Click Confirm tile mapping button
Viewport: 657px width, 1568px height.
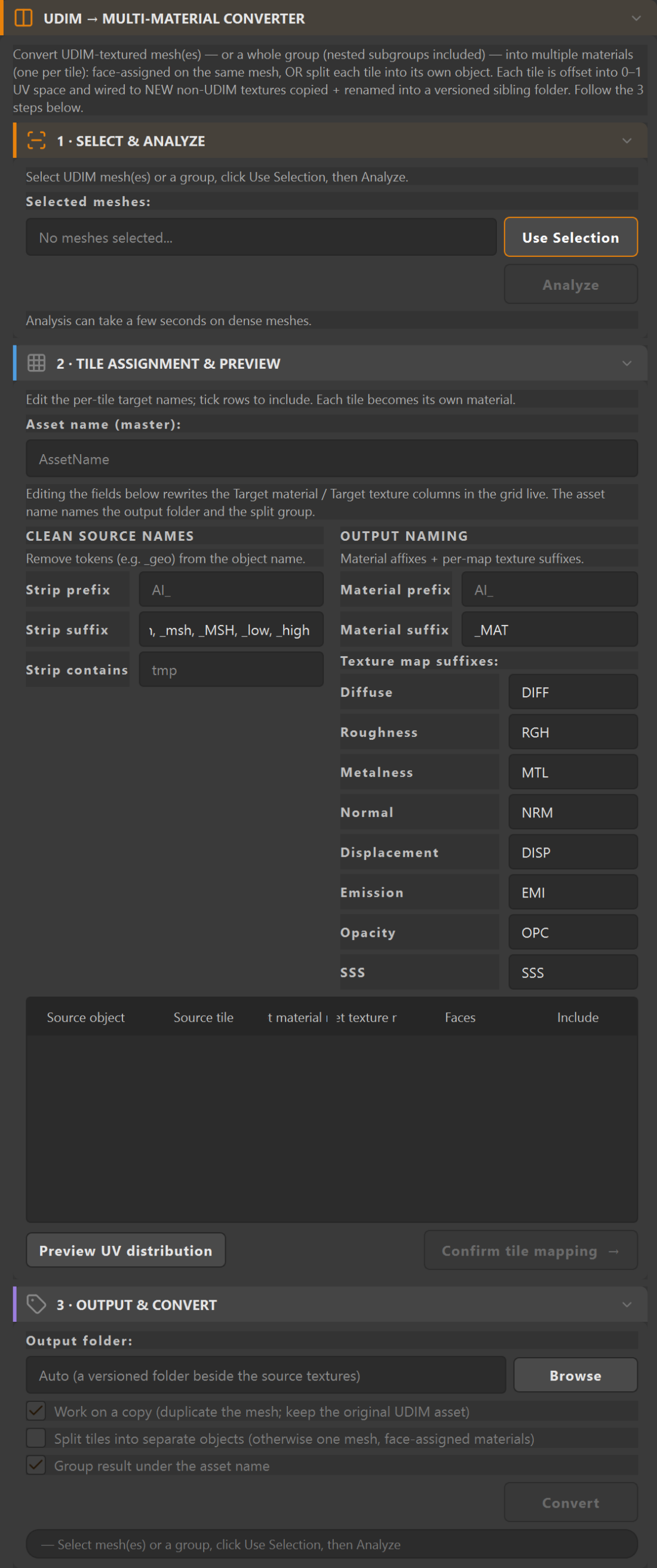pyautogui.click(x=530, y=1250)
